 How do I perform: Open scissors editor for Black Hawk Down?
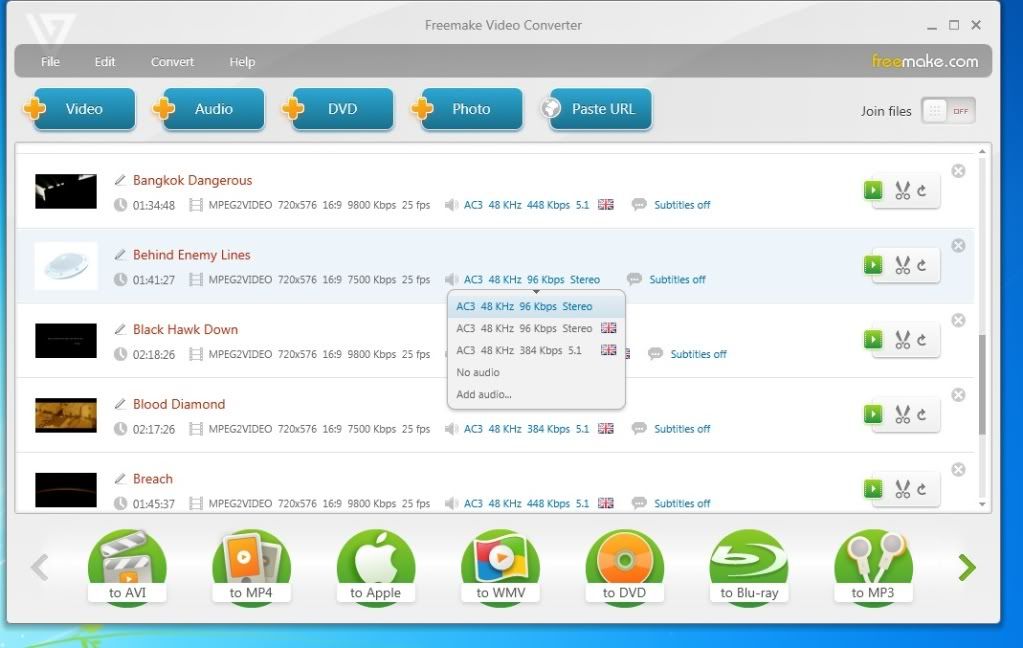coord(902,340)
